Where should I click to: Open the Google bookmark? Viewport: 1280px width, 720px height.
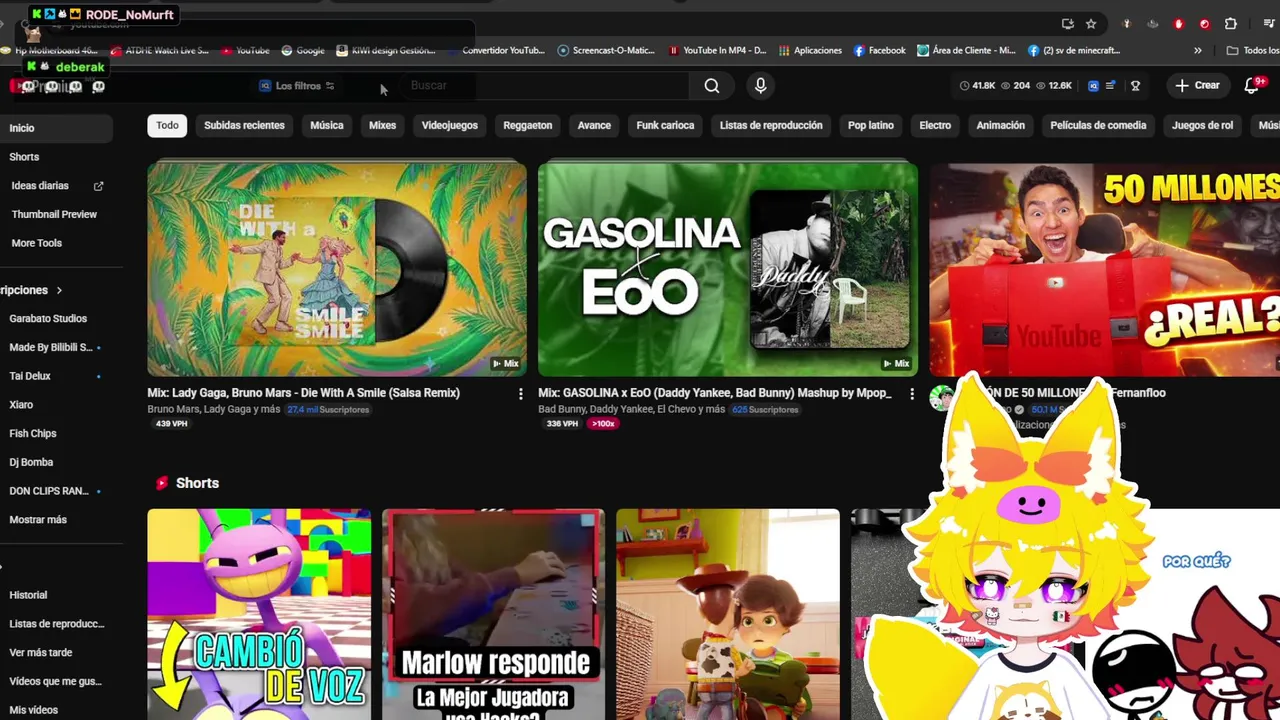click(x=303, y=50)
